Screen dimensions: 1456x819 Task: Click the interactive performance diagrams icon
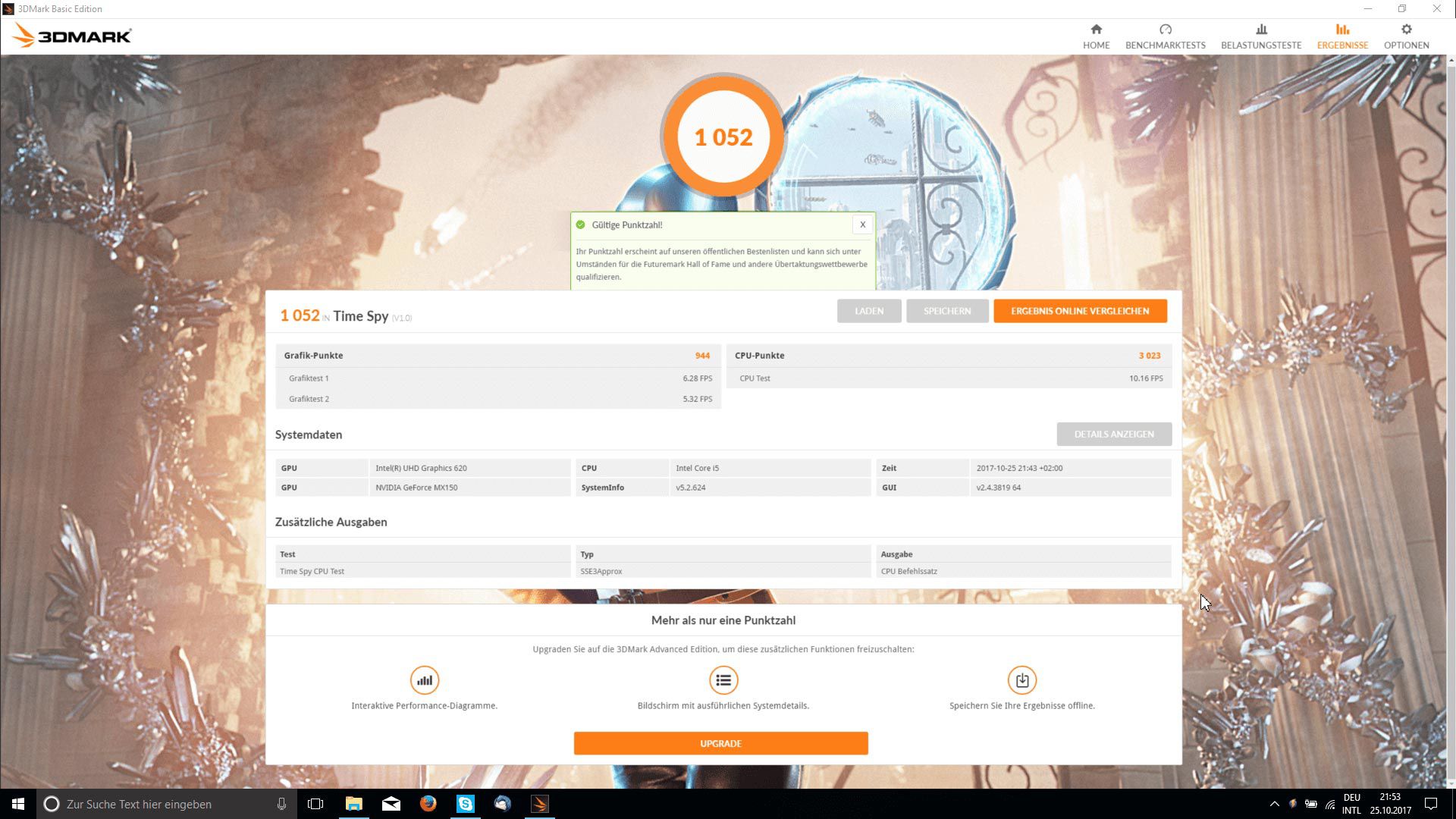[x=424, y=680]
